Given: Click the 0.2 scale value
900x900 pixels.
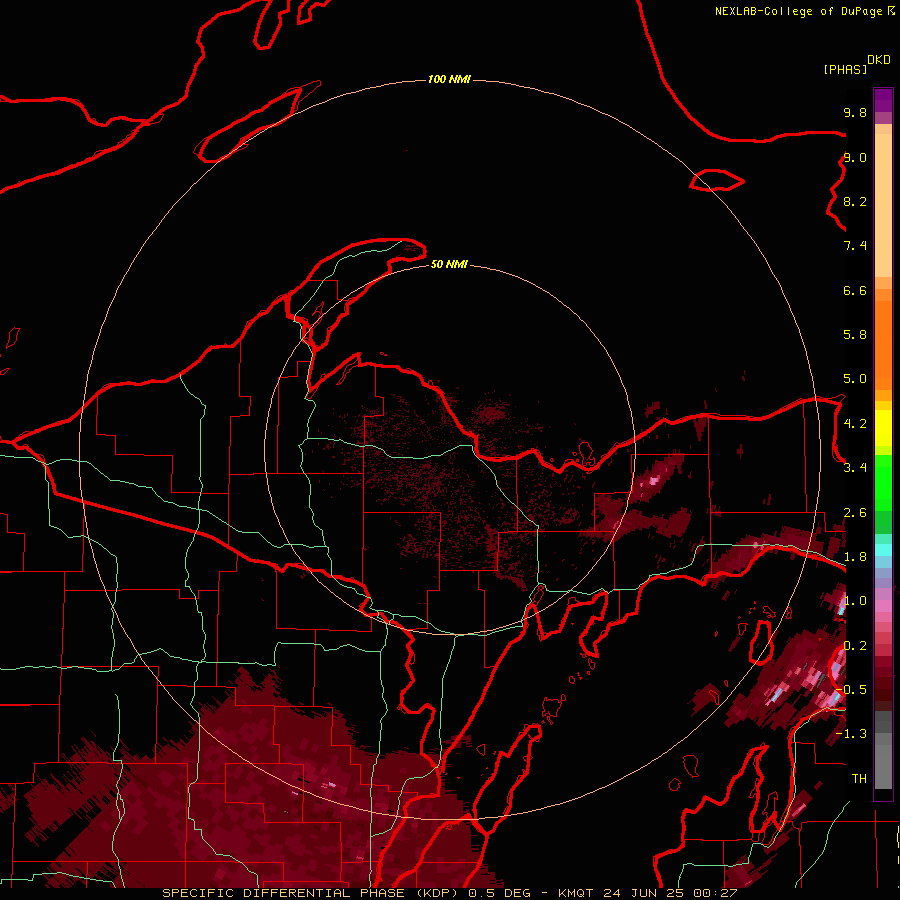Looking at the screenshot, I should [855, 646].
